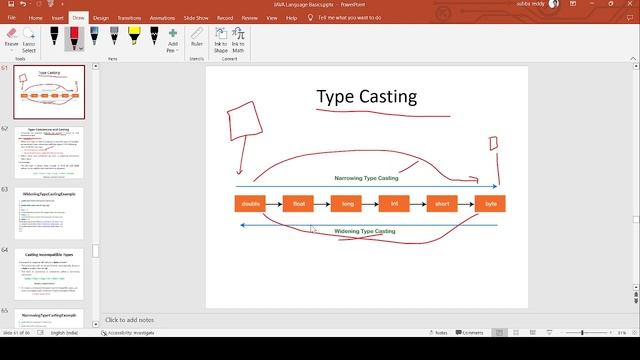
Task: Click the byte box in diagram
Action: (x=490, y=204)
